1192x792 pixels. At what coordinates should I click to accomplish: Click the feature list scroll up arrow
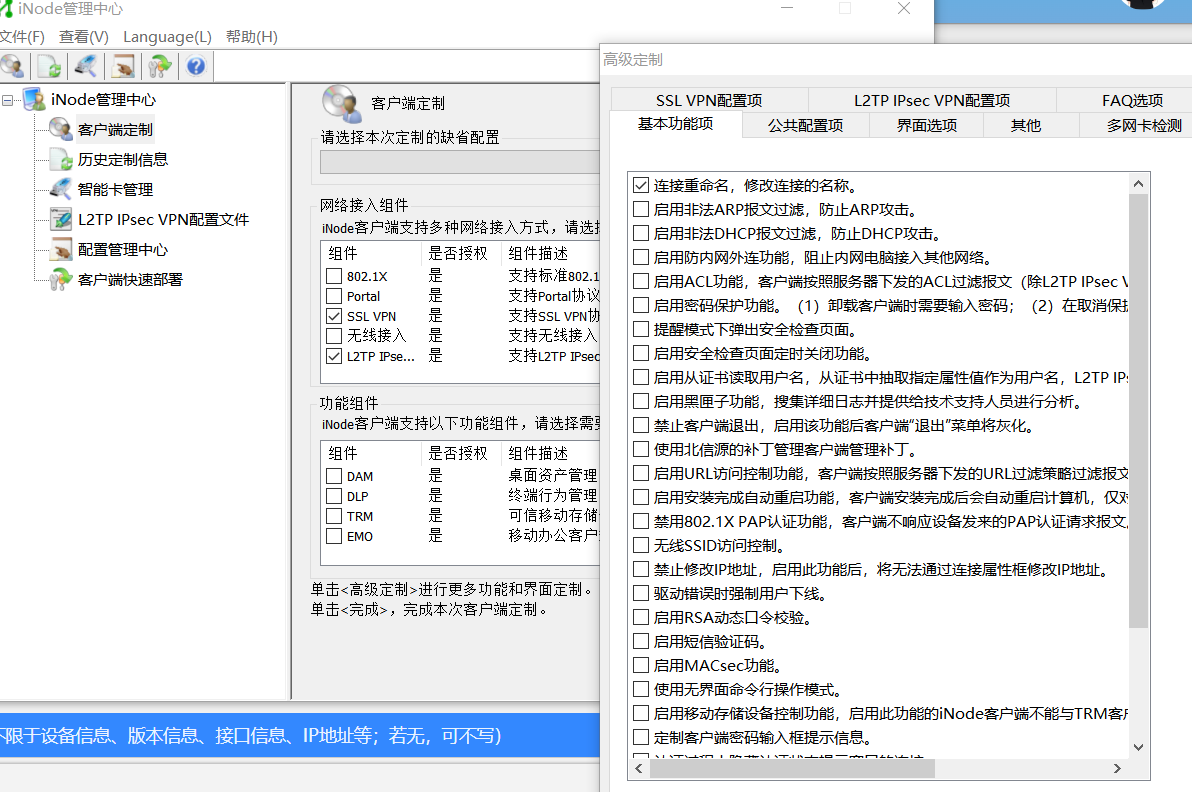[x=1138, y=184]
